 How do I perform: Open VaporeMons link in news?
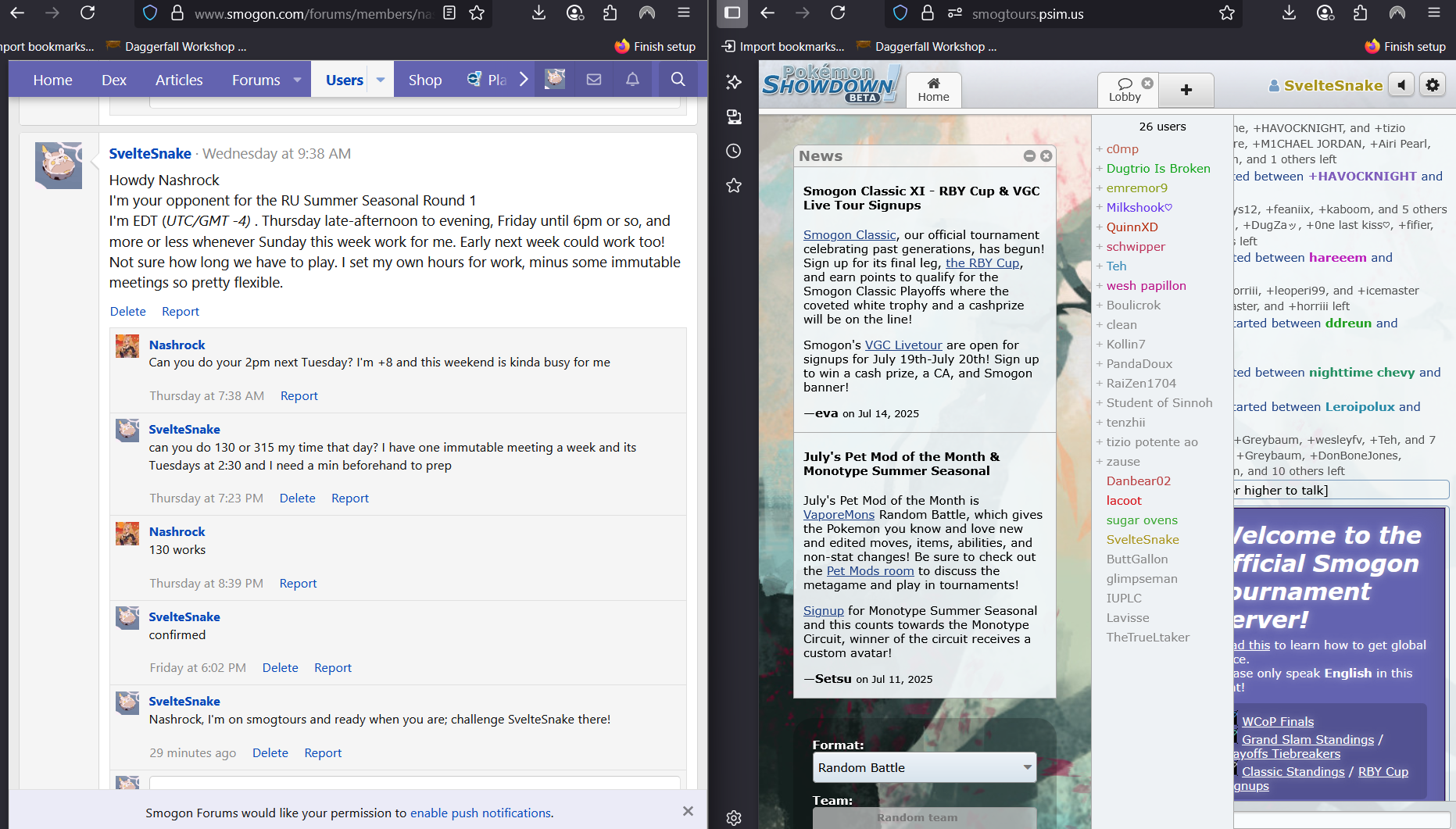839,514
